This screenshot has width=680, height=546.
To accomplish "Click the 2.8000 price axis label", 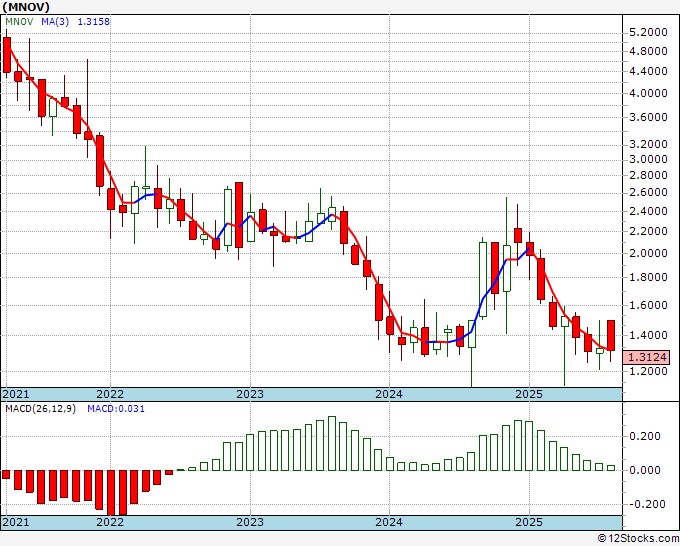I will click(648, 175).
